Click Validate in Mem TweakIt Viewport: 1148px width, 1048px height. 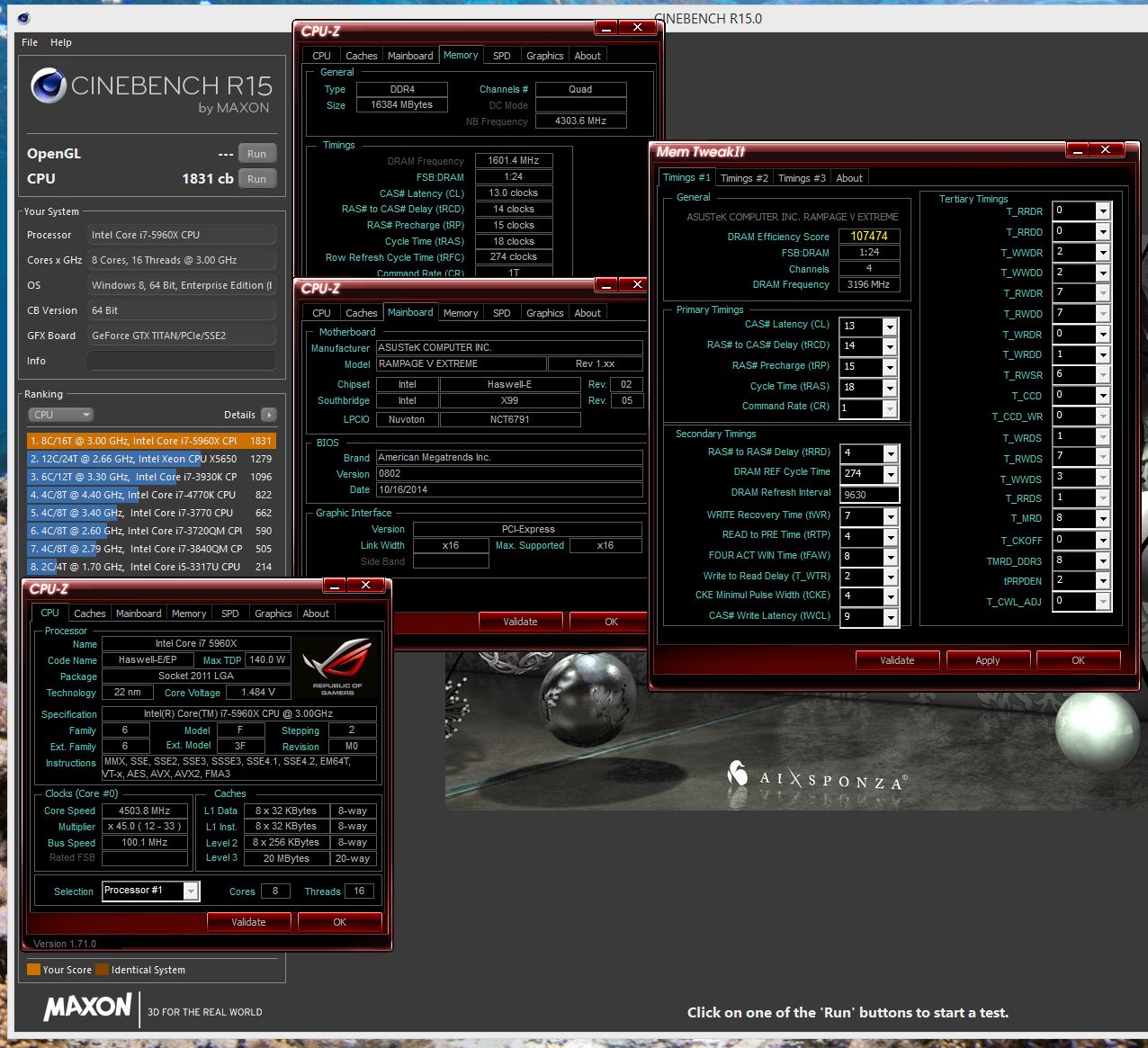tap(897, 660)
